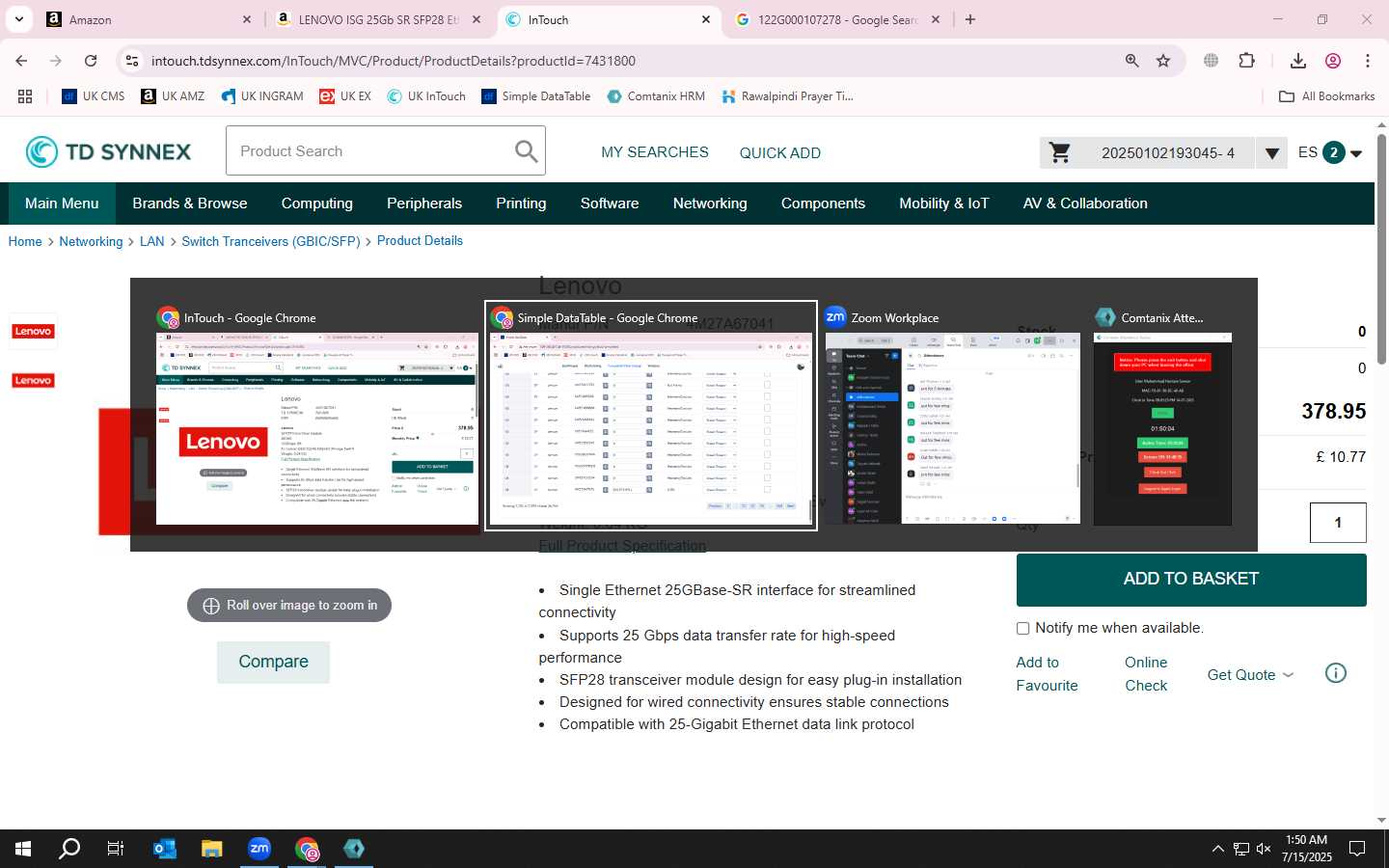This screenshot has height=868, width=1389.
Task: Open Zoom from the taskbar
Action: [259, 849]
